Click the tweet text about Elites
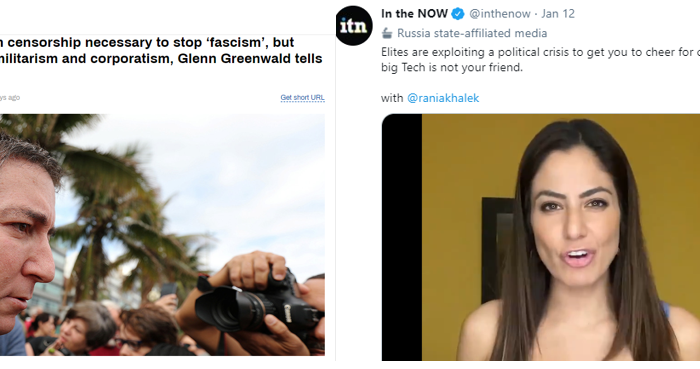Screen dimensions: 700x369 [541, 60]
